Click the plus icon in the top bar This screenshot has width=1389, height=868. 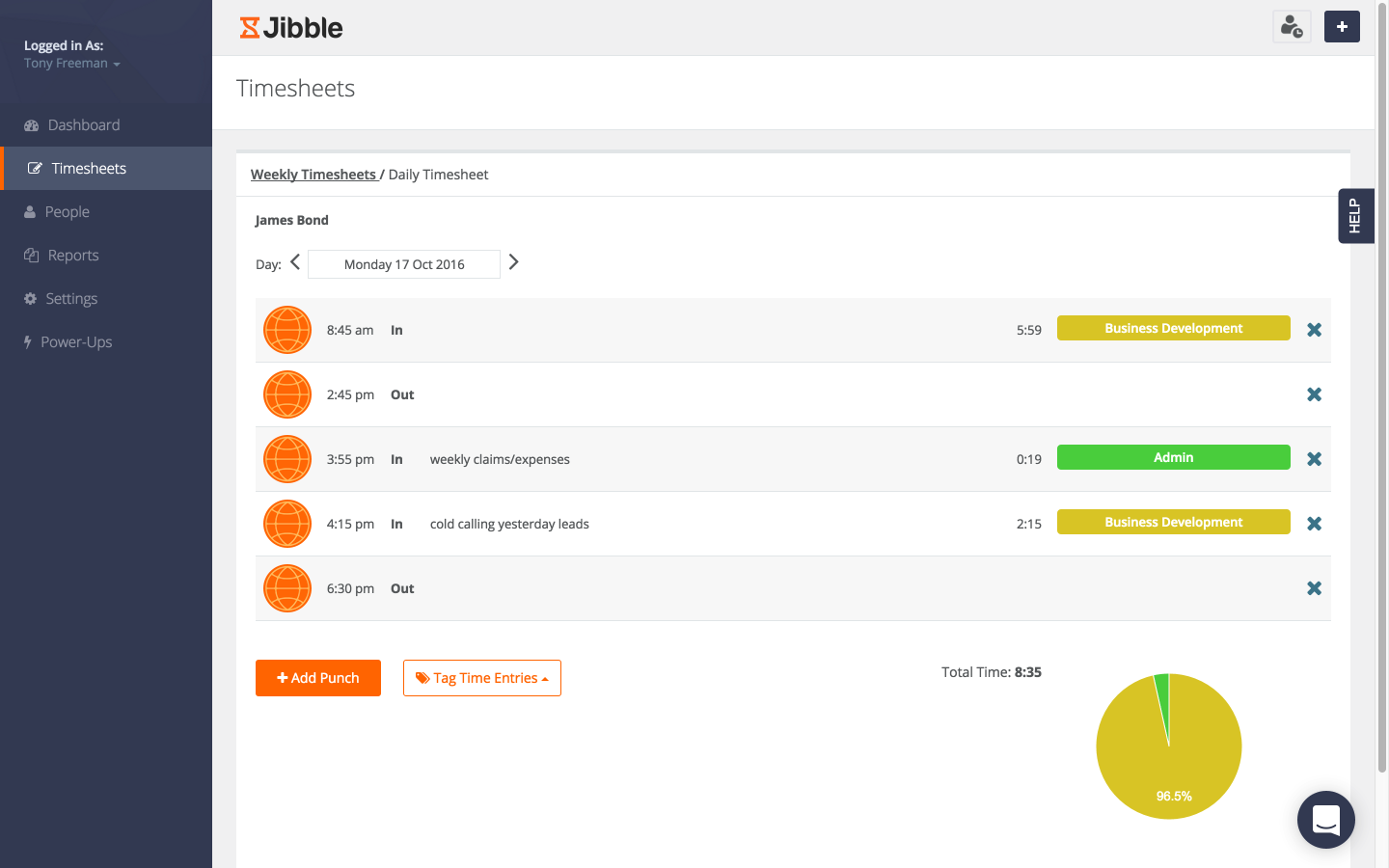pos(1342,27)
